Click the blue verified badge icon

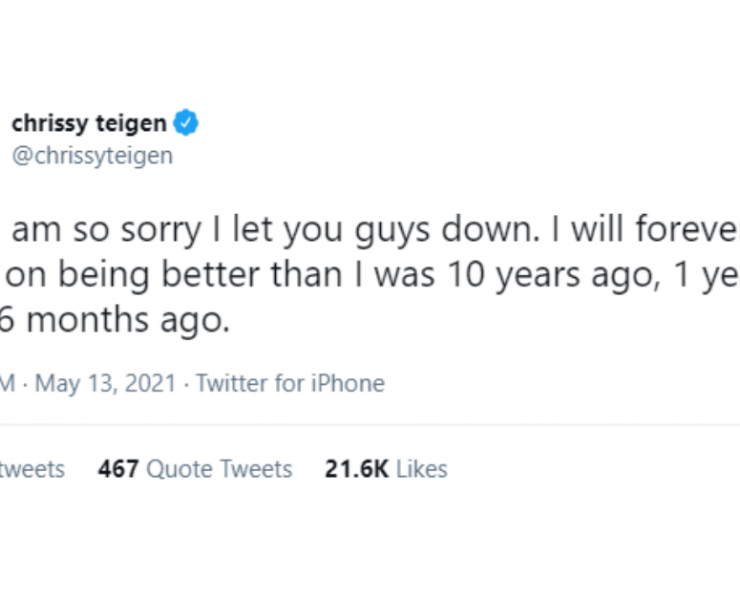tap(187, 124)
